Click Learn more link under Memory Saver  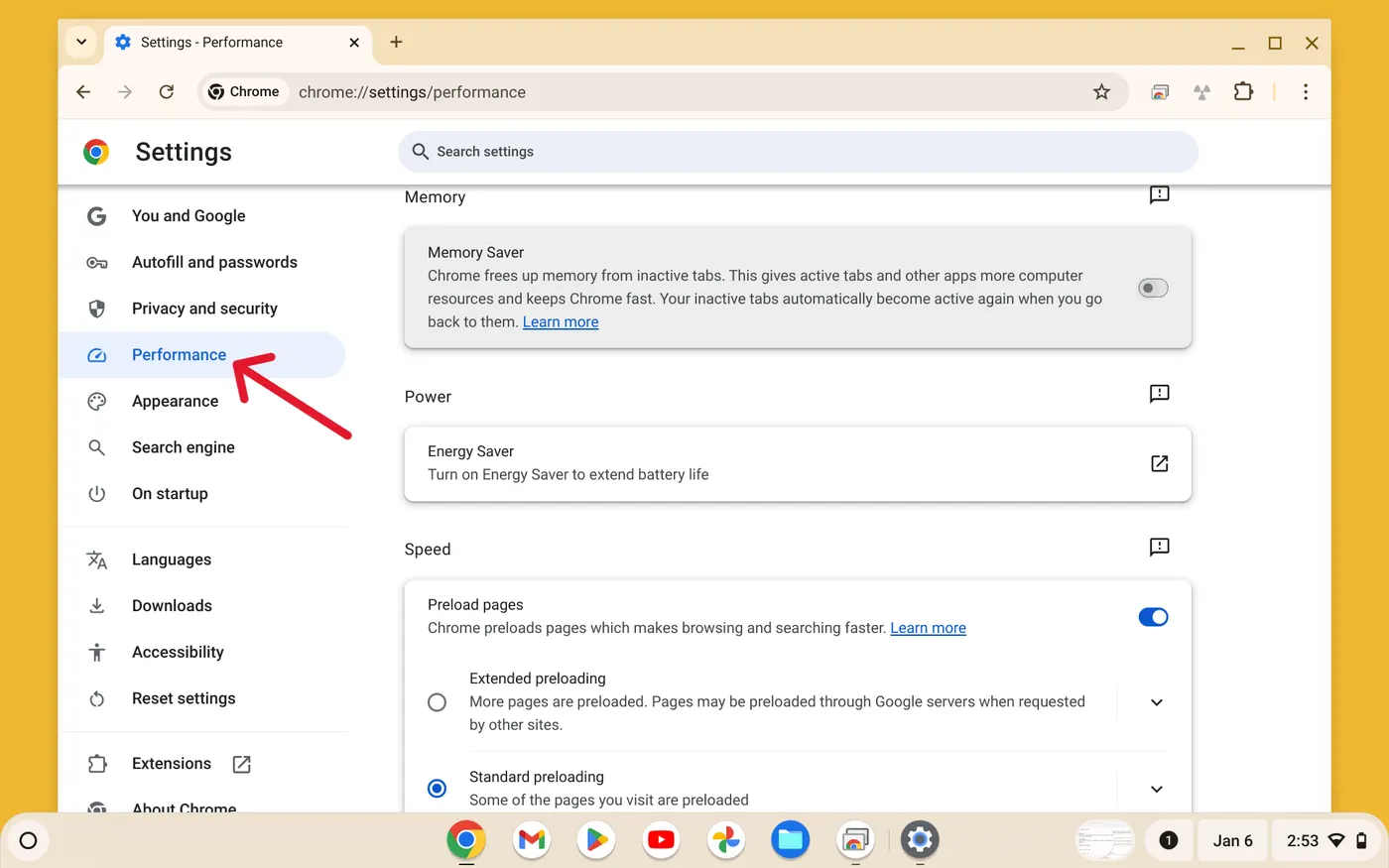561,322
